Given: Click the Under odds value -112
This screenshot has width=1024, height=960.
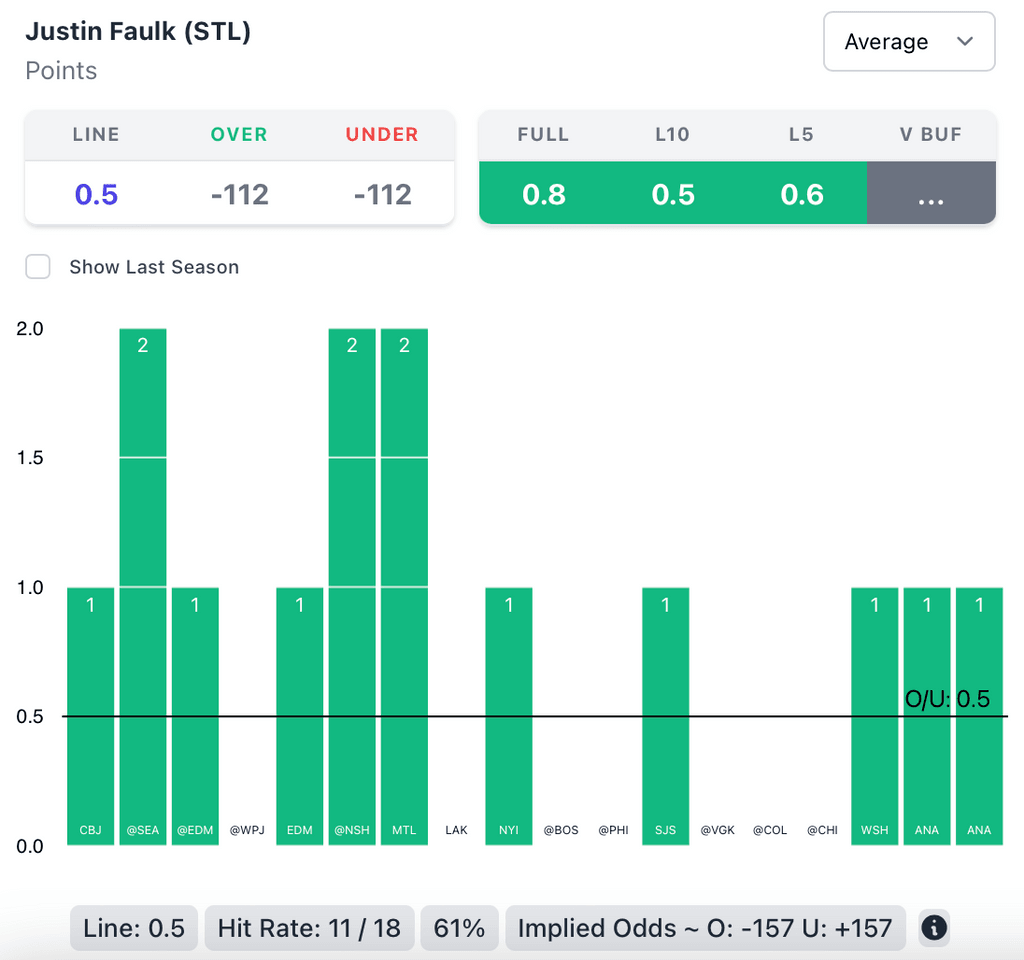Looking at the screenshot, I should (383, 193).
